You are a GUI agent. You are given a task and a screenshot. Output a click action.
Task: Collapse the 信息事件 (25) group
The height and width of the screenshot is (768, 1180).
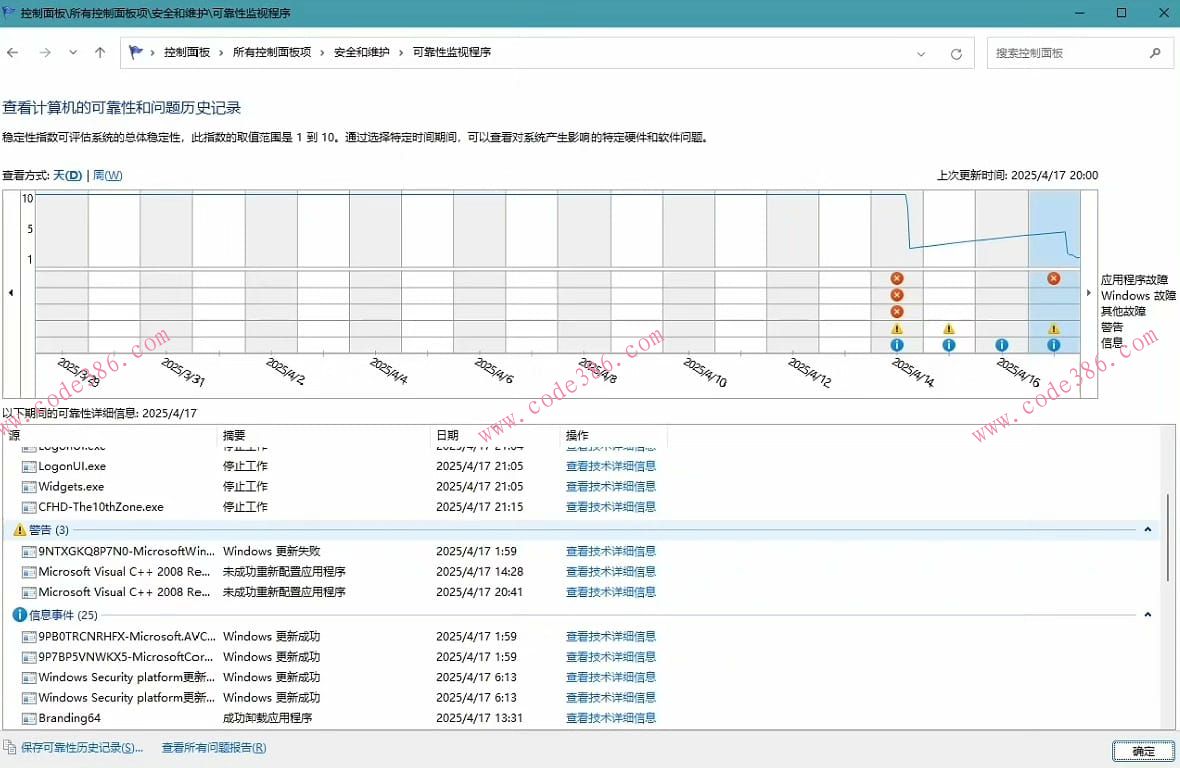coord(1147,615)
